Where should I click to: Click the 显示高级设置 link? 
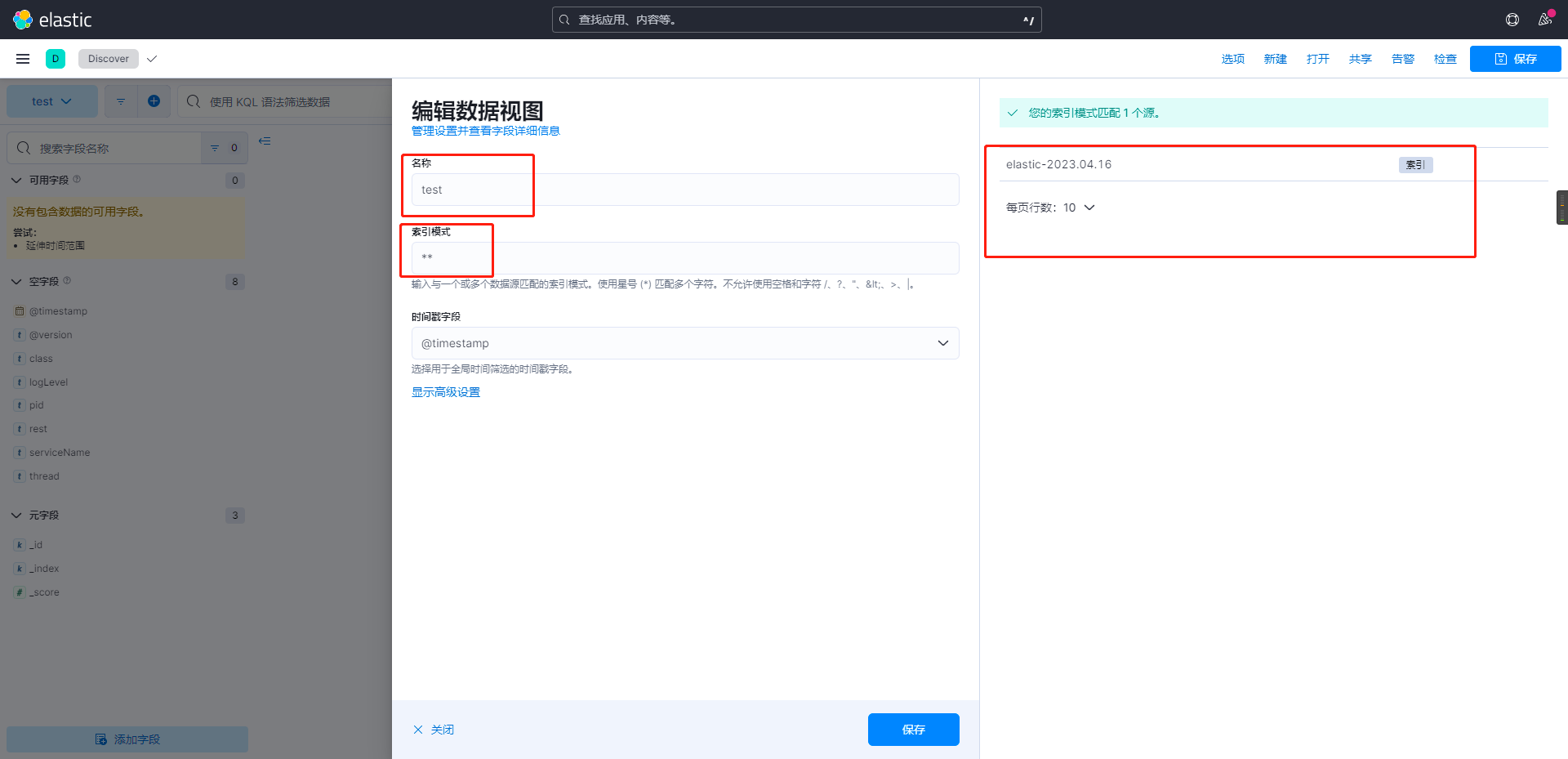pos(446,392)
